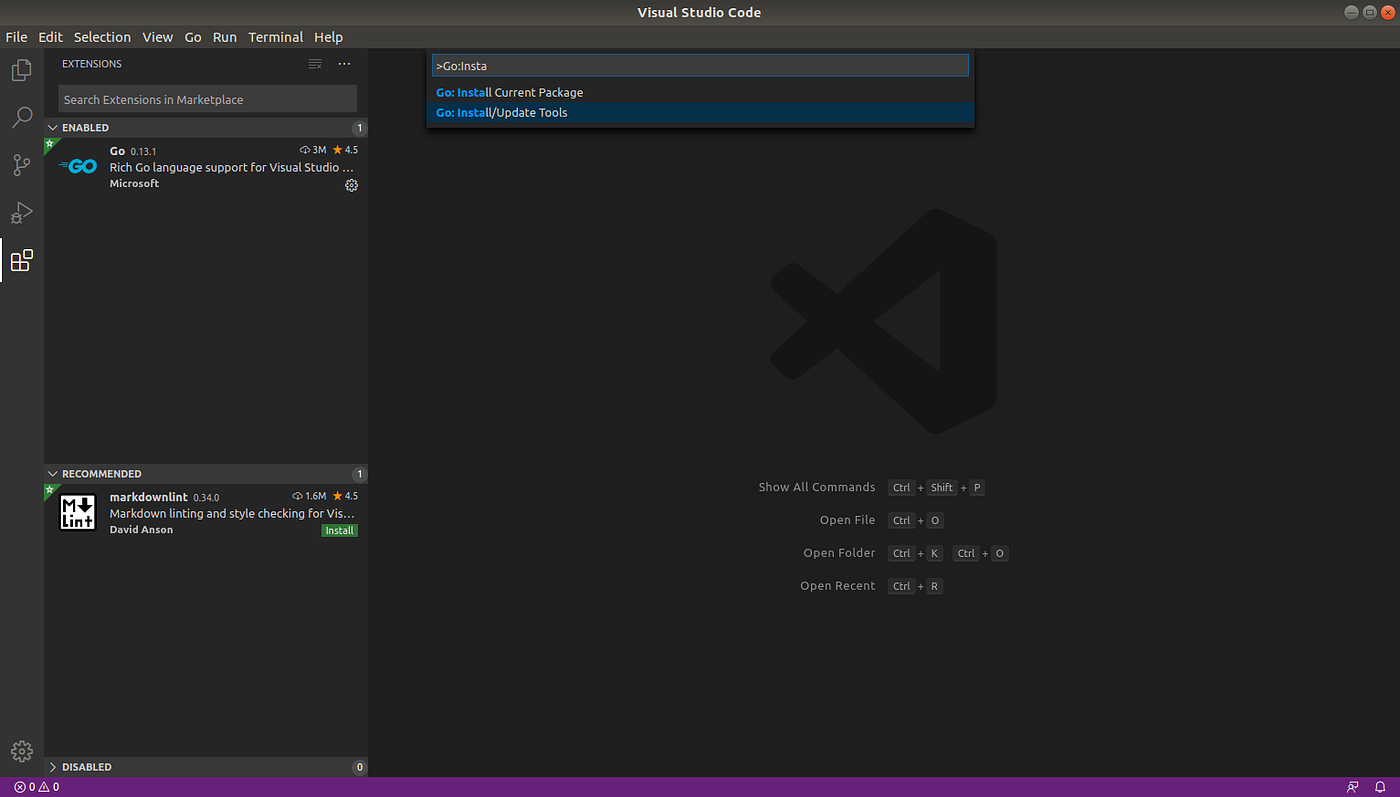Viewport: 1400px width, 797px height.
Task: Click the Go extension logo
Action: [77, 166]
